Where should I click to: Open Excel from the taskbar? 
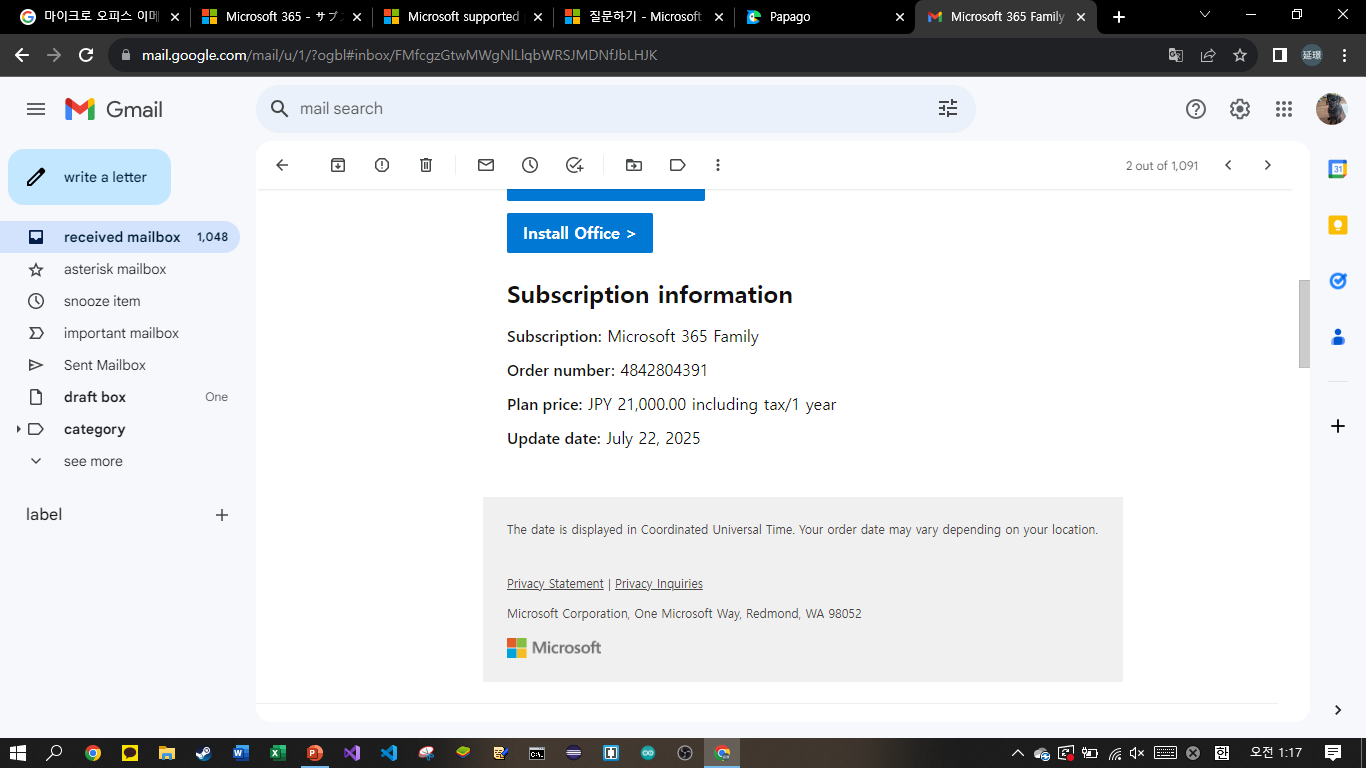coord(278,753)
